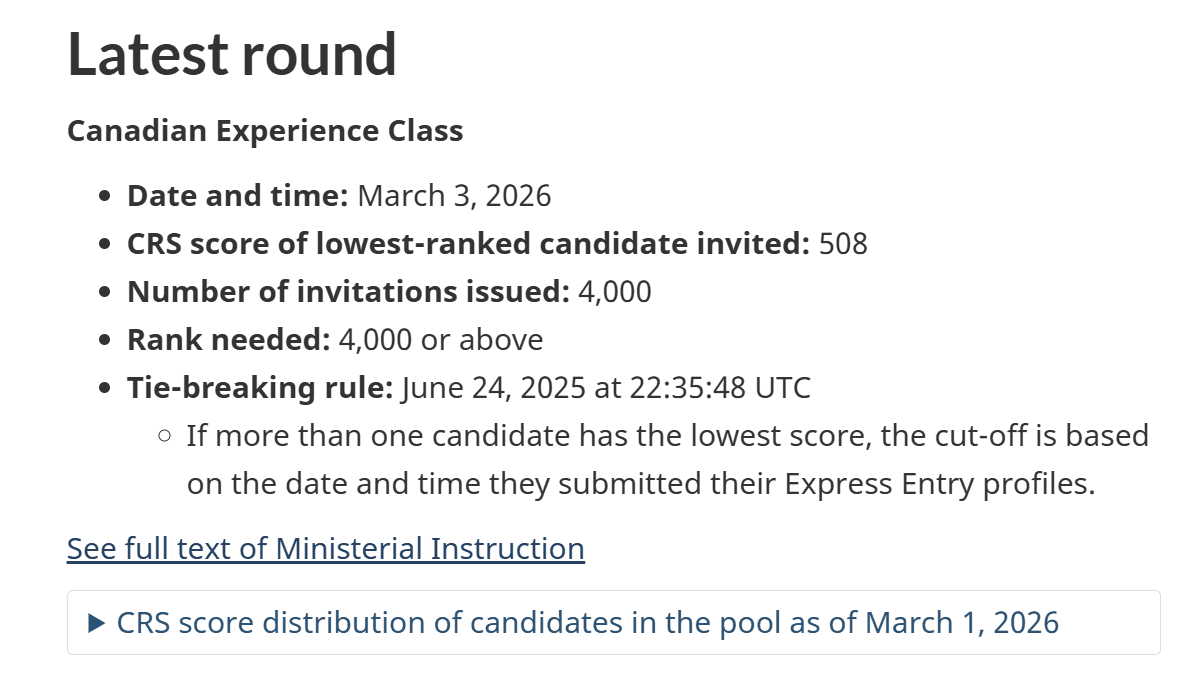
Task: Click the bullet point before "Date and time"
Action: [105, 197]
